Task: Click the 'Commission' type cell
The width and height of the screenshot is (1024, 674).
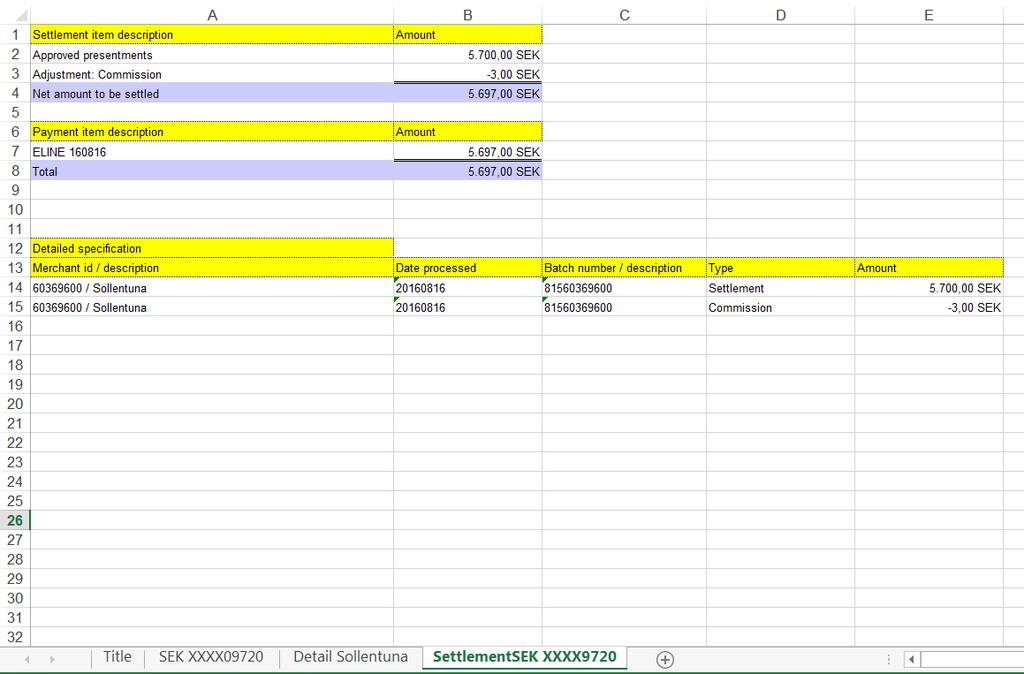Action: point(780,307)
